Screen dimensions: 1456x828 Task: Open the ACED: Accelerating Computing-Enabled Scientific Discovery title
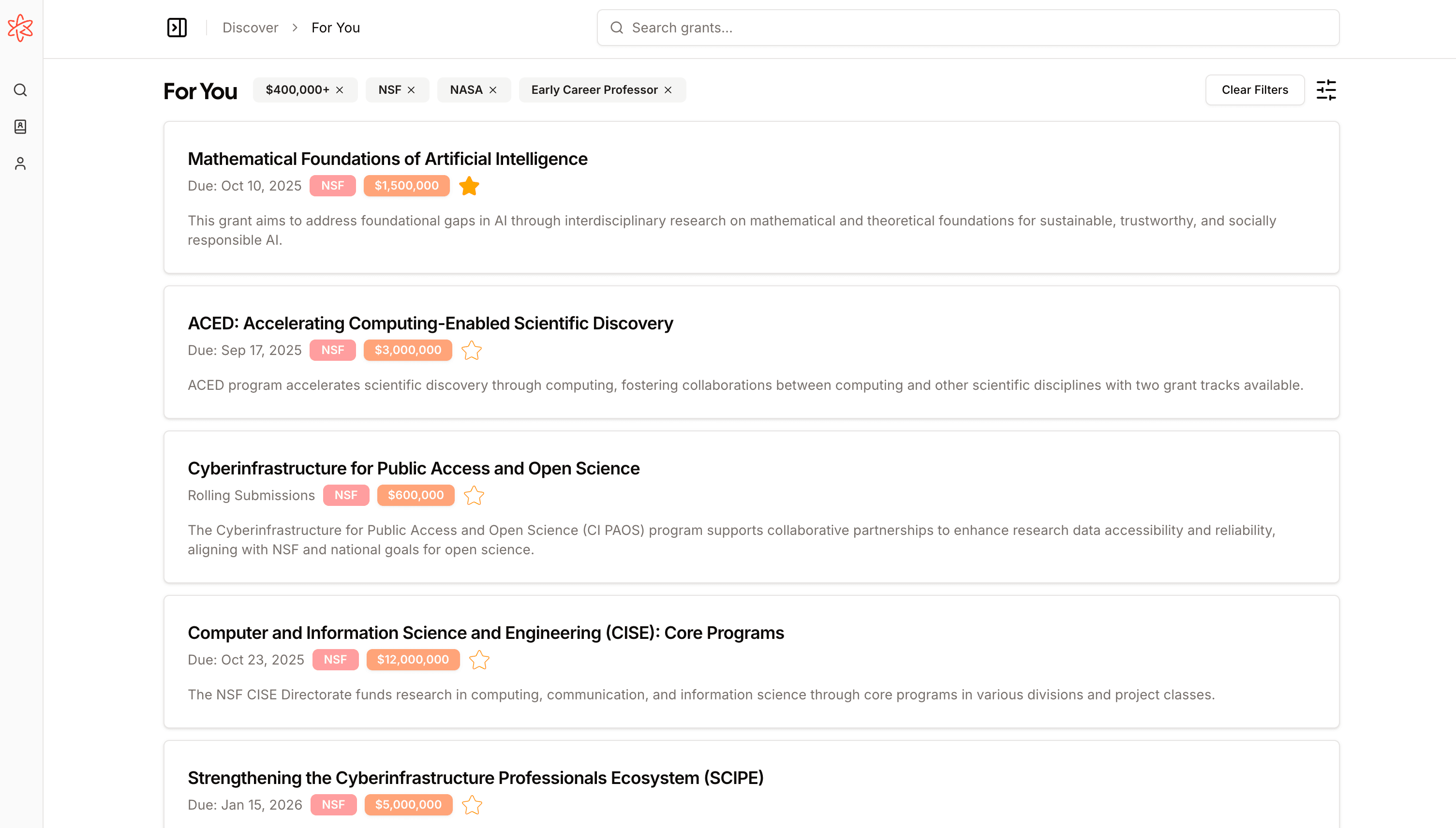click(430, 323)
